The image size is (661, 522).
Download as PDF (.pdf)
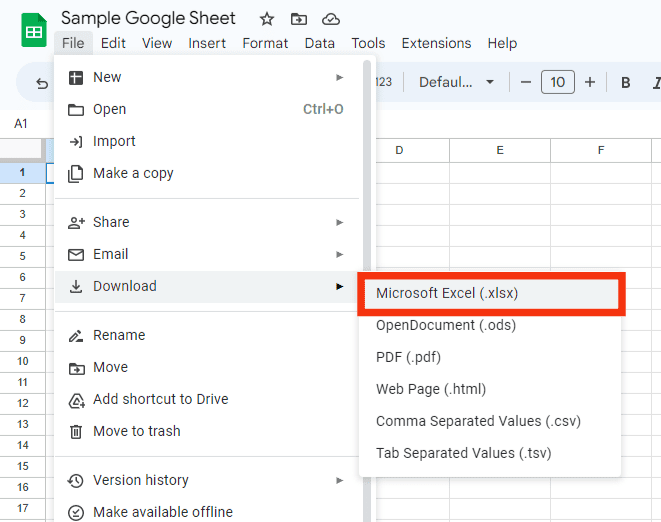point(490,357)
